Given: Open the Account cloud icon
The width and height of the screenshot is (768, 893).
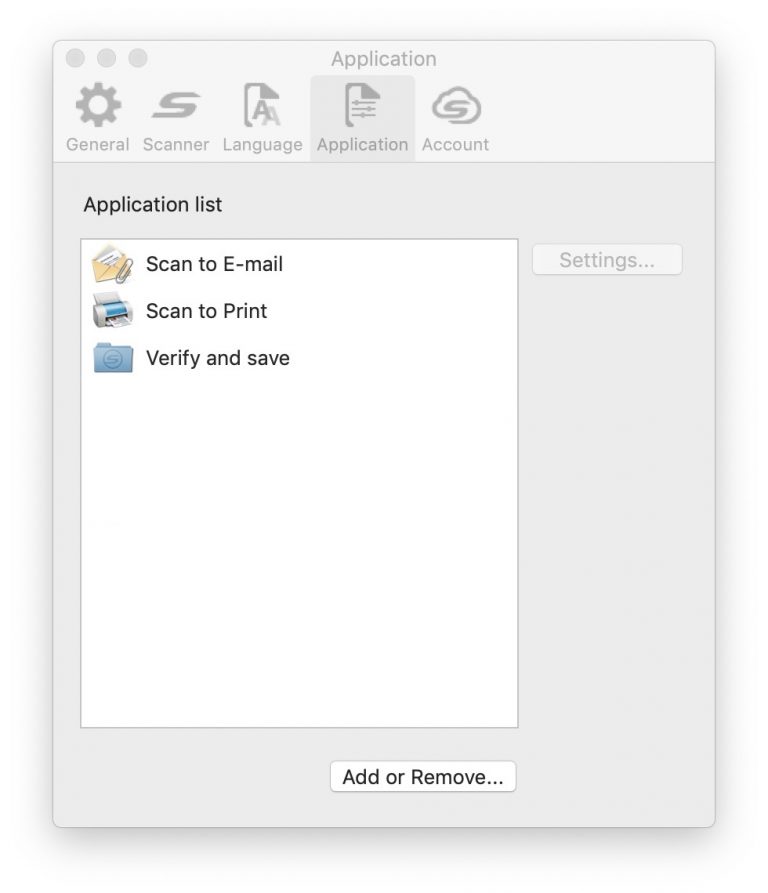Looking at the screenshot, I should point(456,105).
